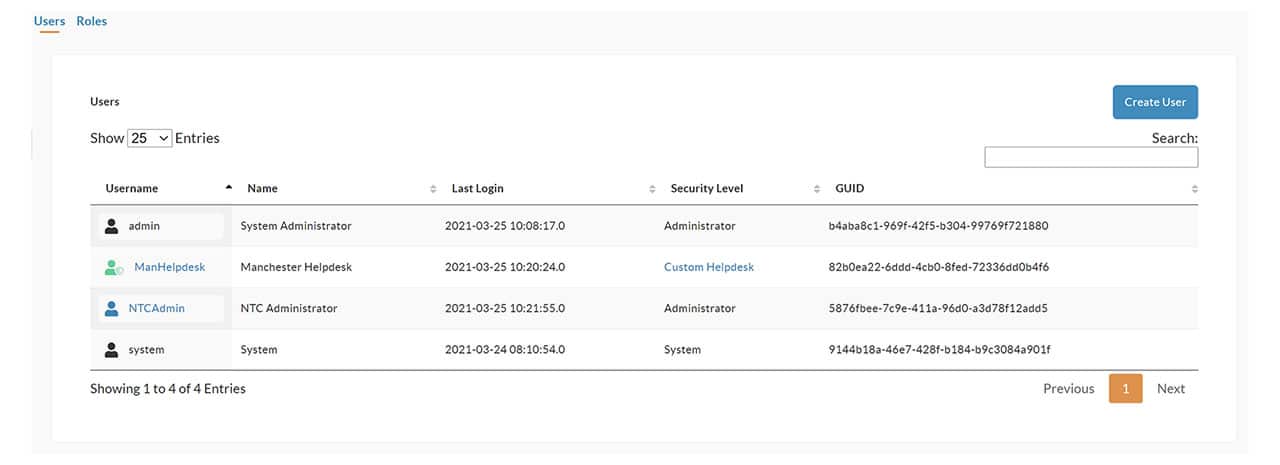Viewport: 1280px width, 465px height.
Task: Go to the Previous page
Action: click(1069, 389)
